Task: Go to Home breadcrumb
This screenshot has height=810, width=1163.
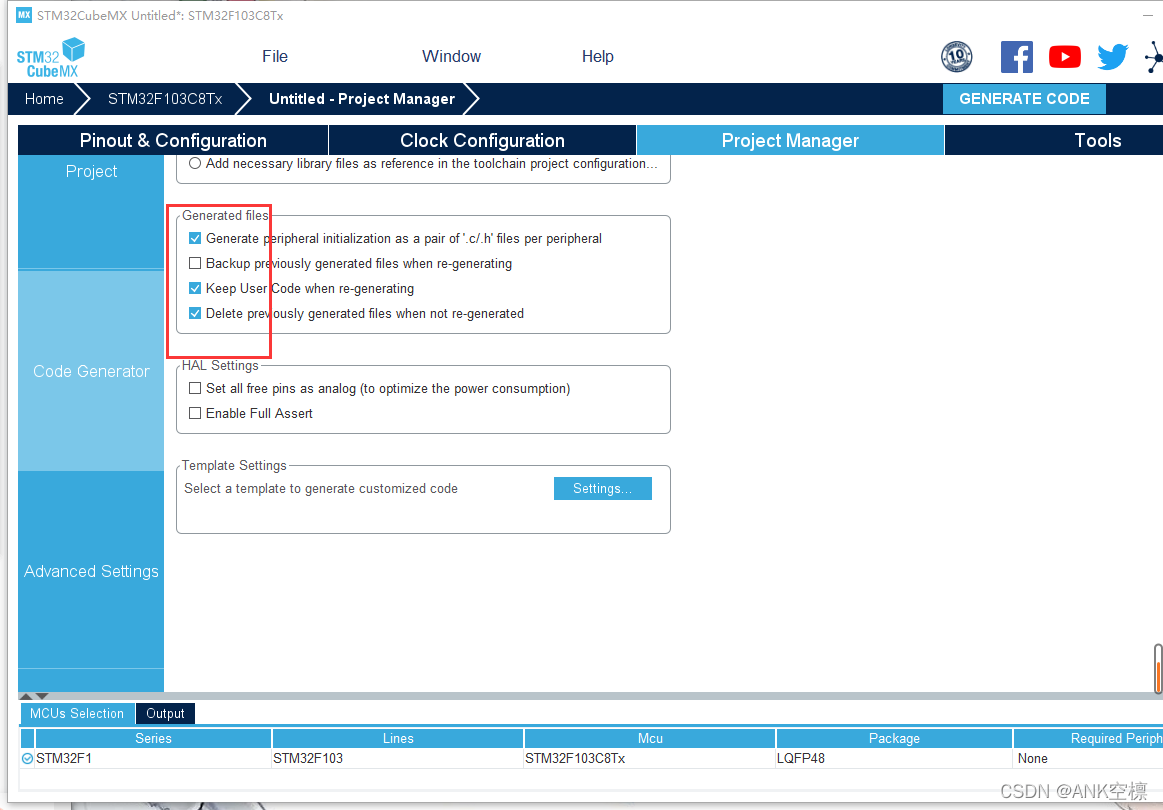Action: tap(44, 99)
